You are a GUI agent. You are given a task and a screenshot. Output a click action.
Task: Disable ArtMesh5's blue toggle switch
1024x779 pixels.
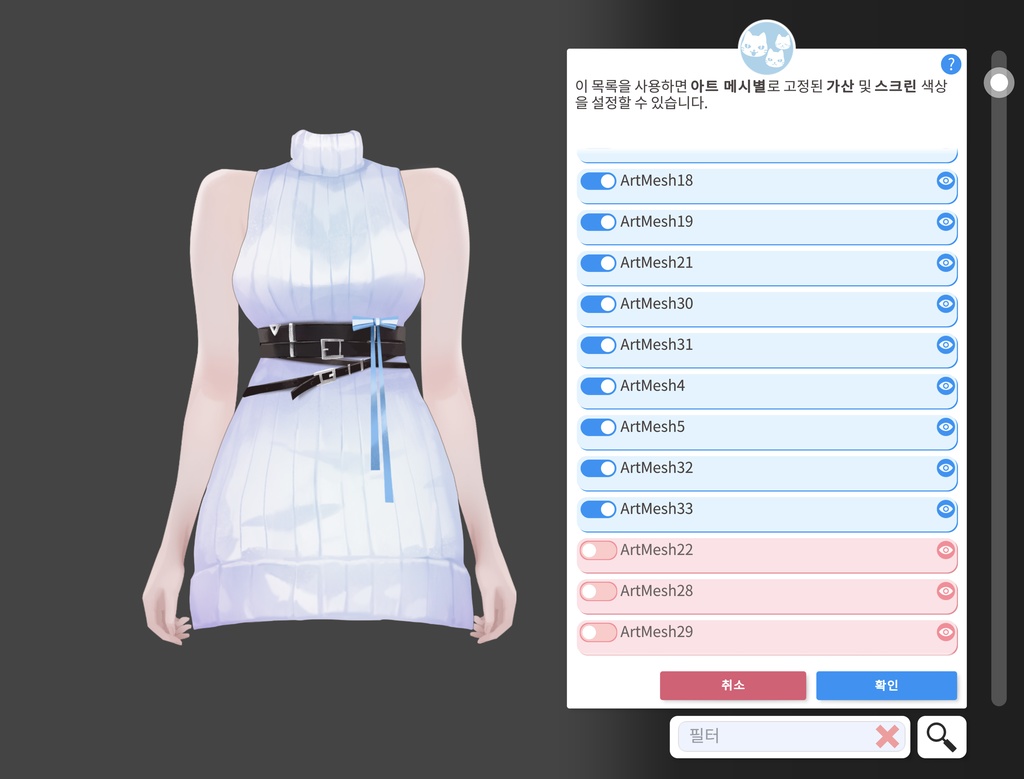coord(598,427)
